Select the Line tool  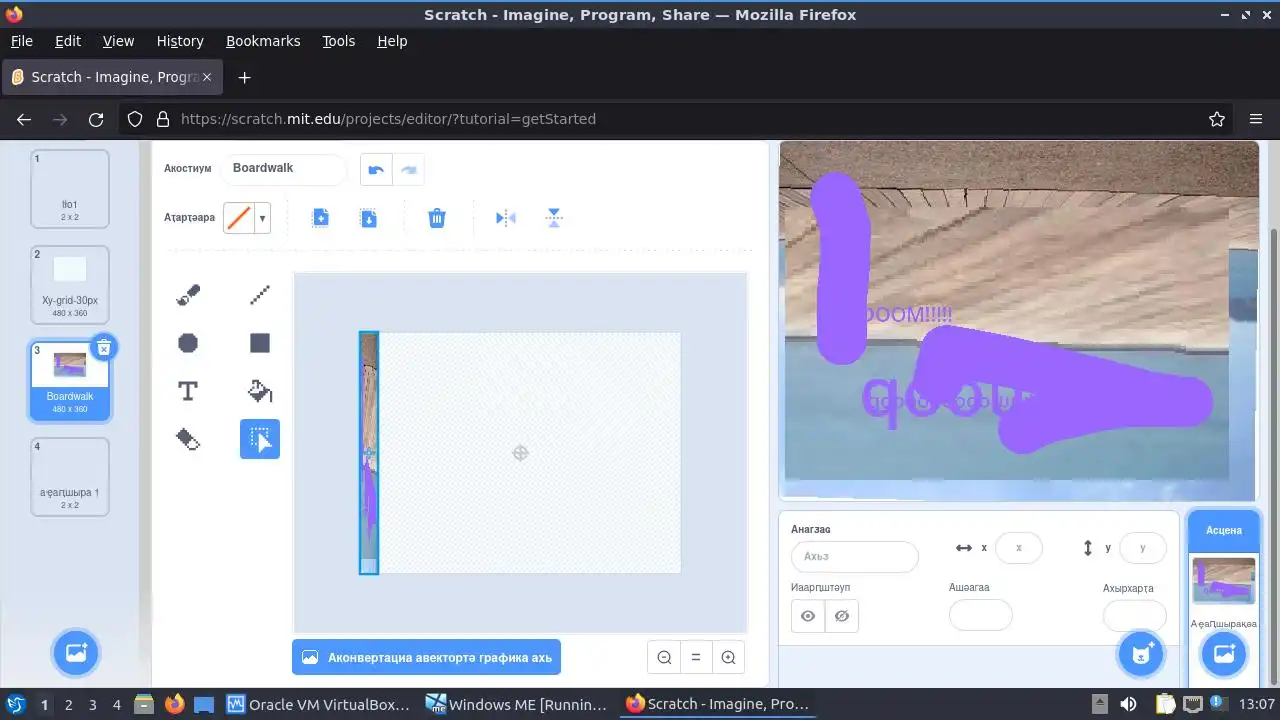coord(260,295)
